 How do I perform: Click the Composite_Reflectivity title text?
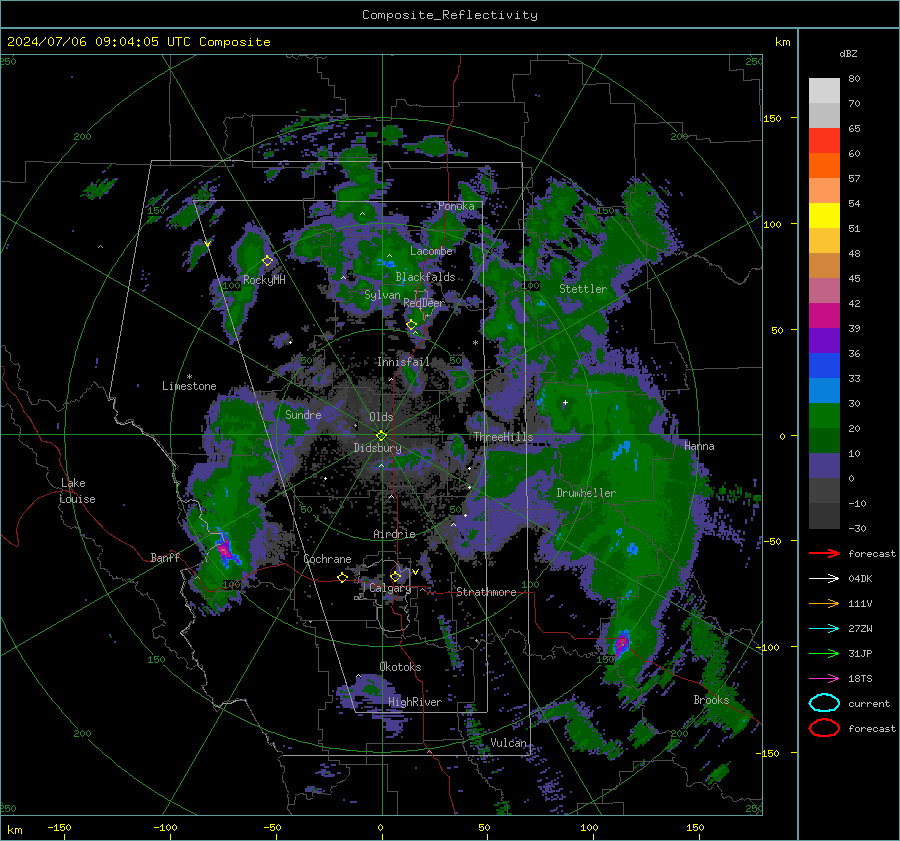tap(450, 15)
